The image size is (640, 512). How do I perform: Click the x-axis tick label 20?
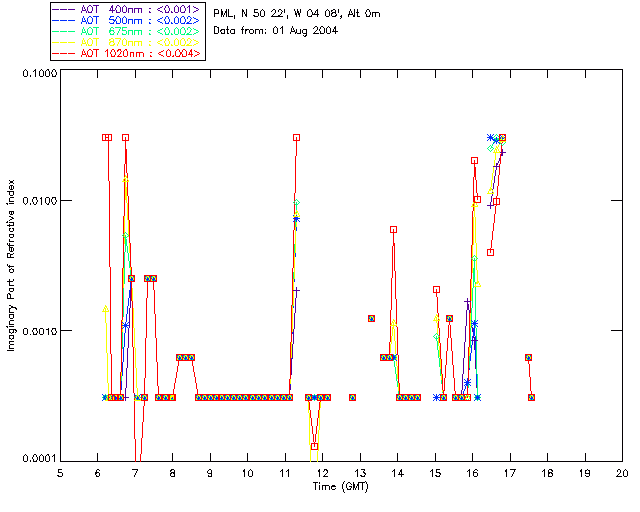(x=622, y=473)
